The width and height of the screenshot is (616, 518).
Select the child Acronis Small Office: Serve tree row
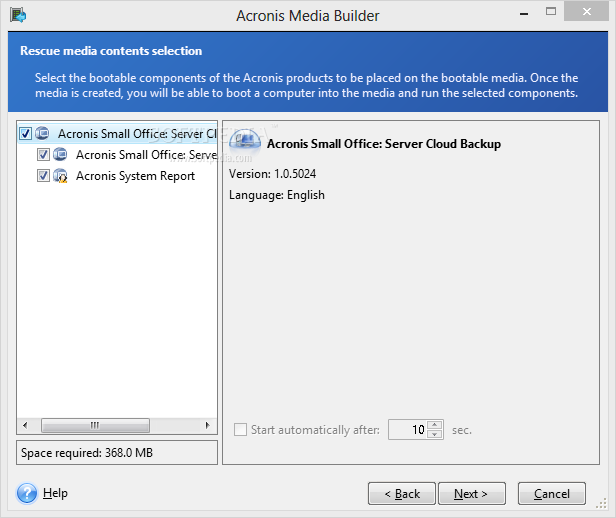click(126, 155)
